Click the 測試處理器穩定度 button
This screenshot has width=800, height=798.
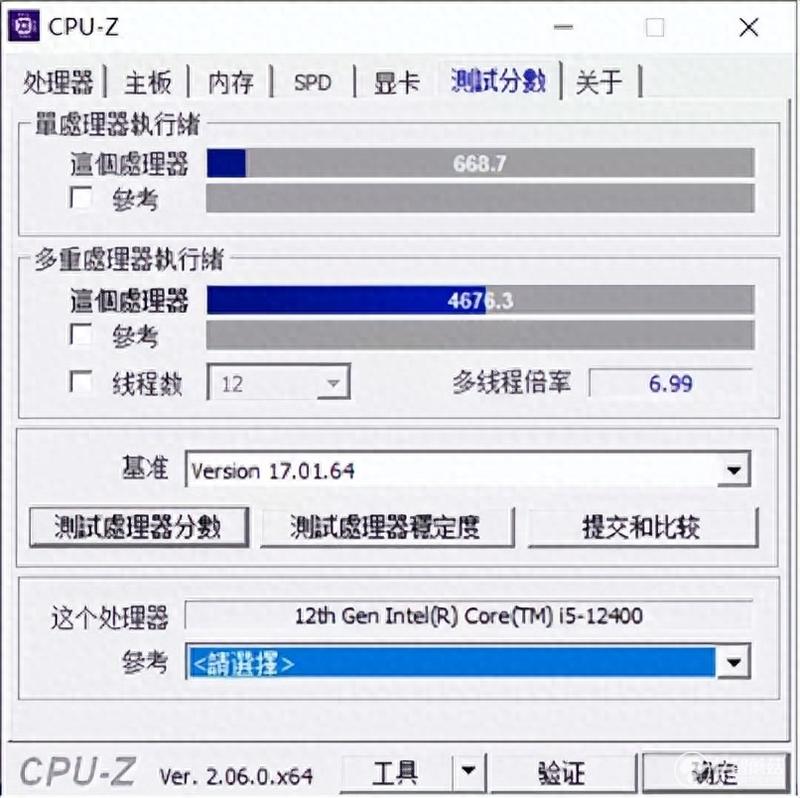(x=387, y=527)
